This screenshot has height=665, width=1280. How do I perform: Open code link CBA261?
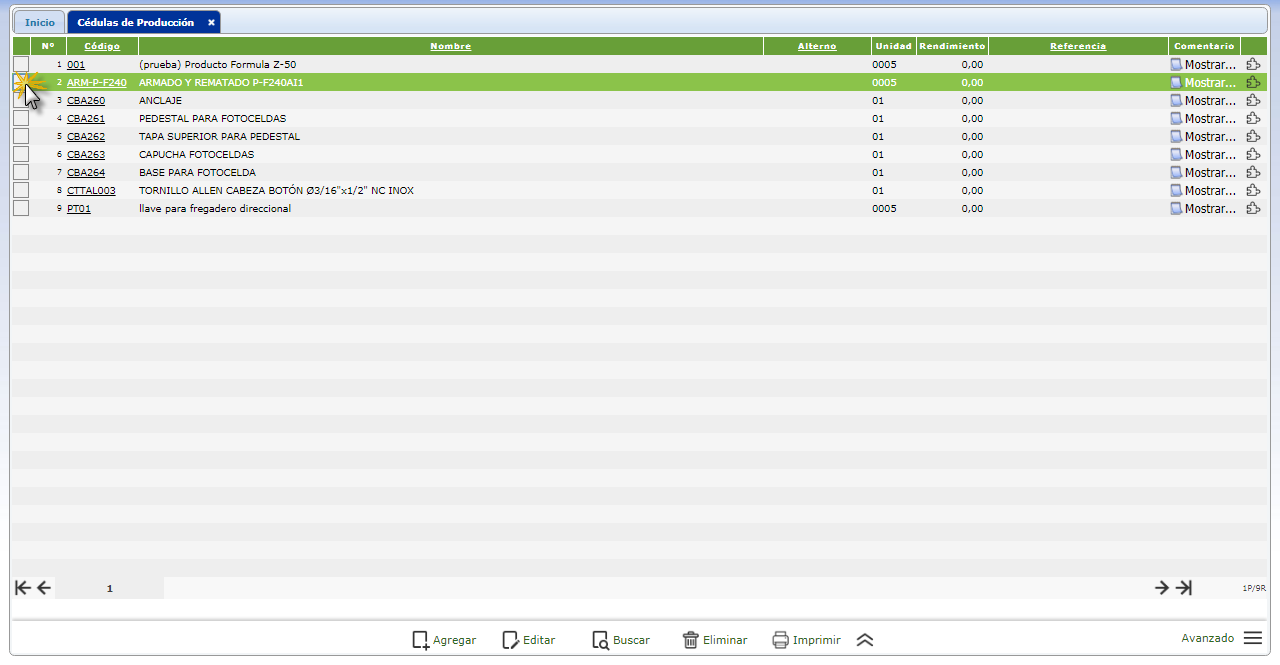86,118
